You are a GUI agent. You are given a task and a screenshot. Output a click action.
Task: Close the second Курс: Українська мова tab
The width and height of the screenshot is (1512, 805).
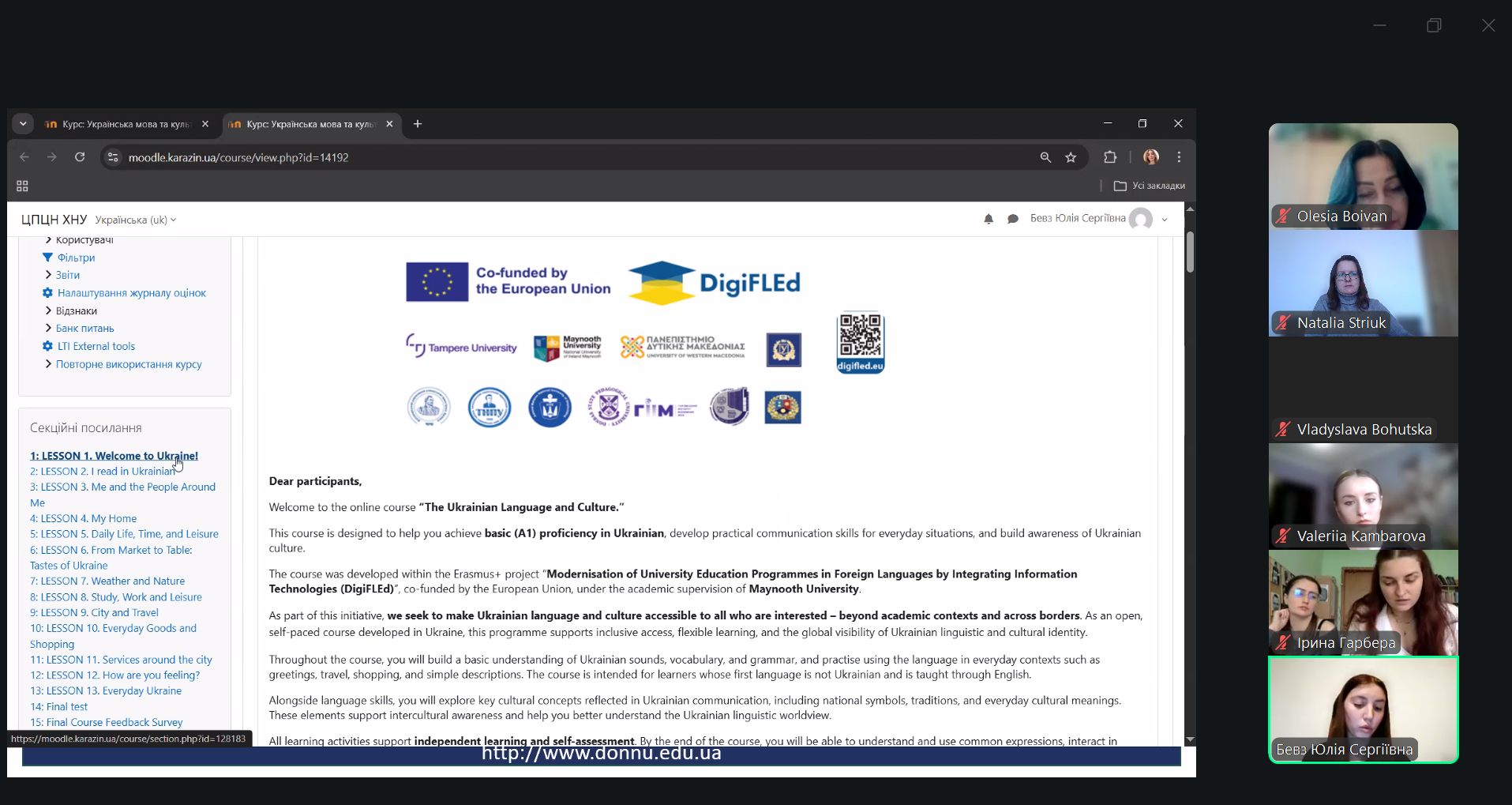coord(389,124)
